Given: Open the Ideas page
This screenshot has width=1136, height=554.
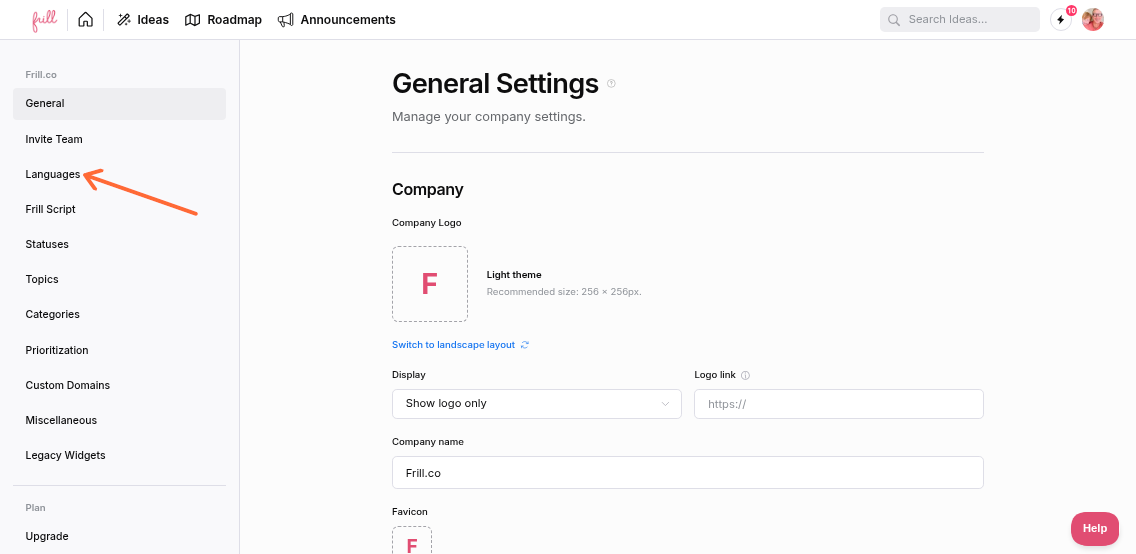Looking at the screenshot, I should (143, 20).
